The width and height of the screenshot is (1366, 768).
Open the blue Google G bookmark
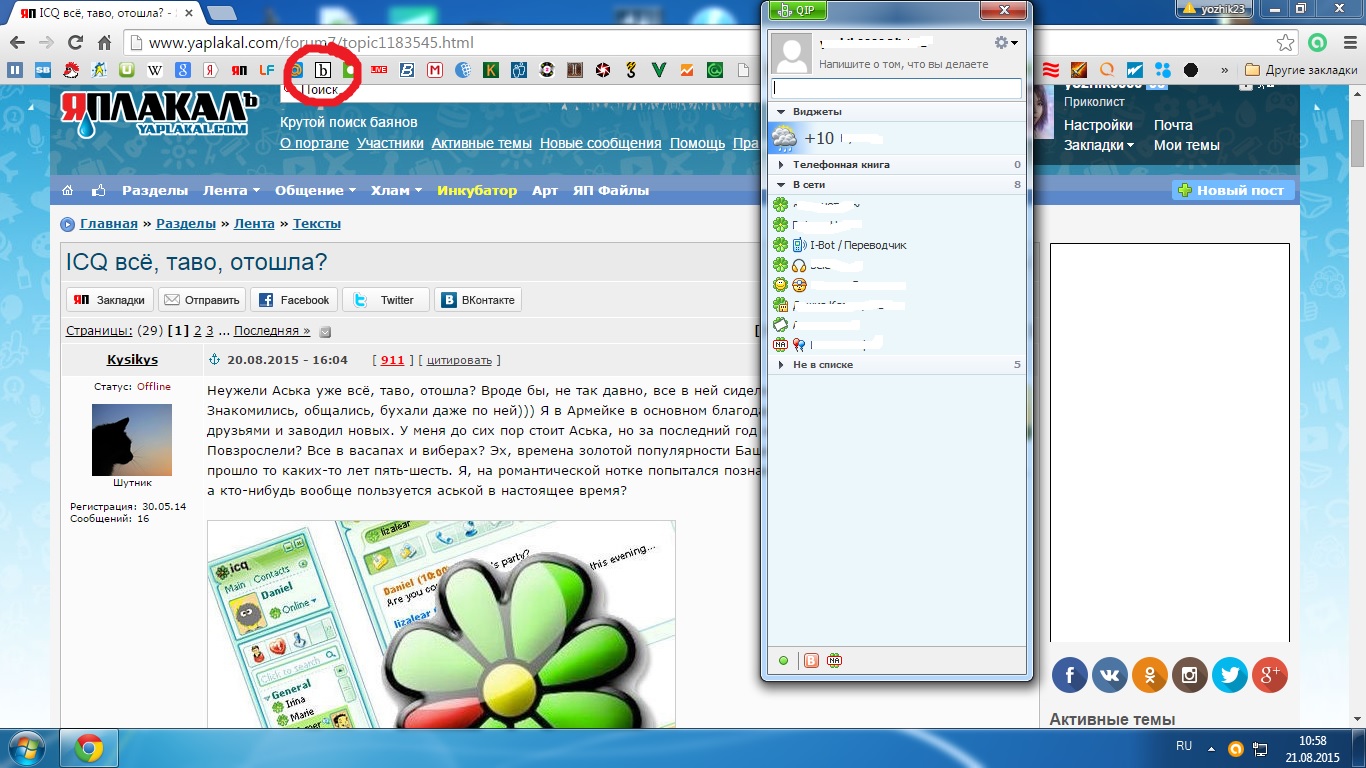[x=183, y=70]
